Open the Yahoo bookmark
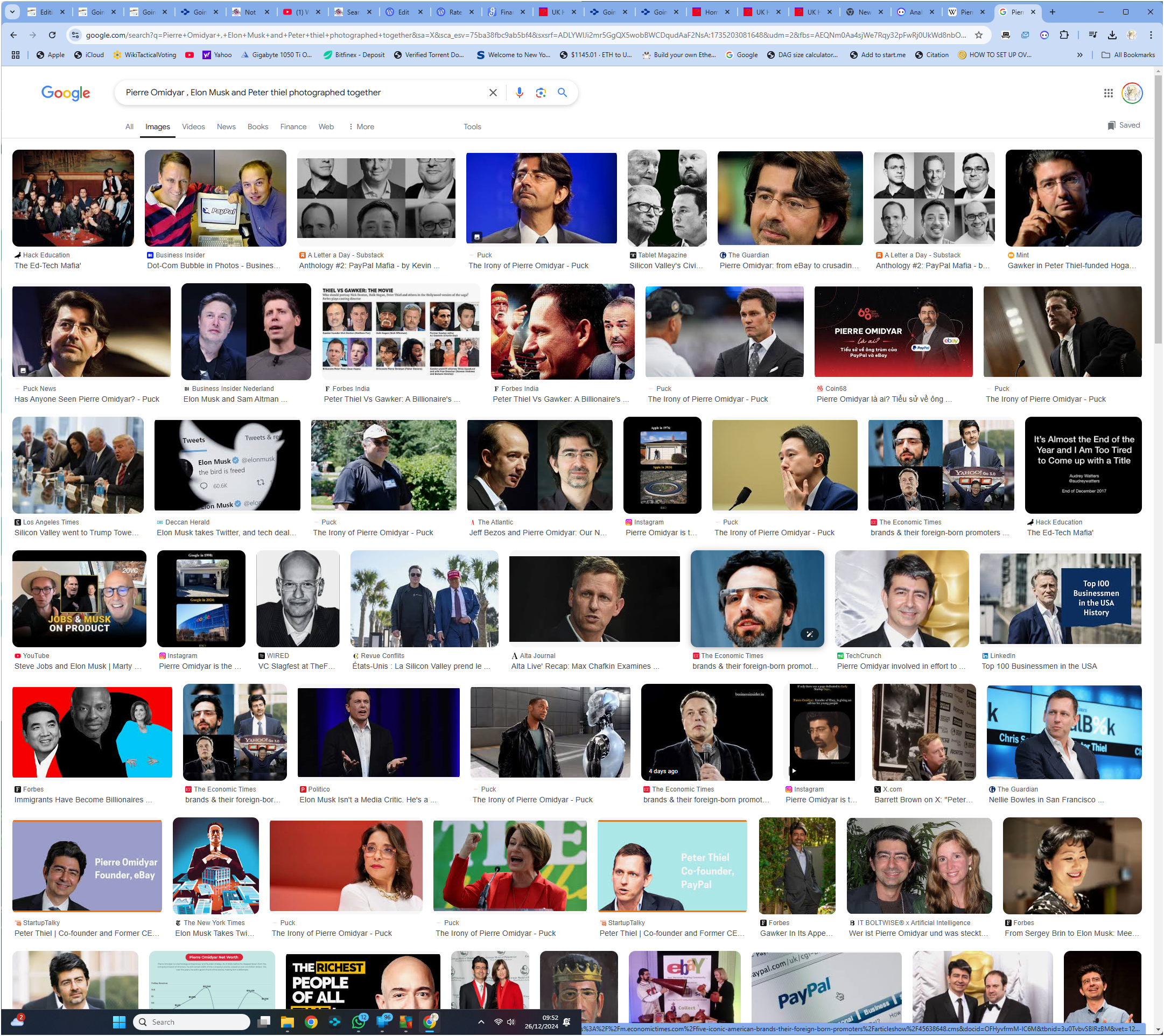The height and width of the screenshot is (1036, 1164). (x=218, y=55)
